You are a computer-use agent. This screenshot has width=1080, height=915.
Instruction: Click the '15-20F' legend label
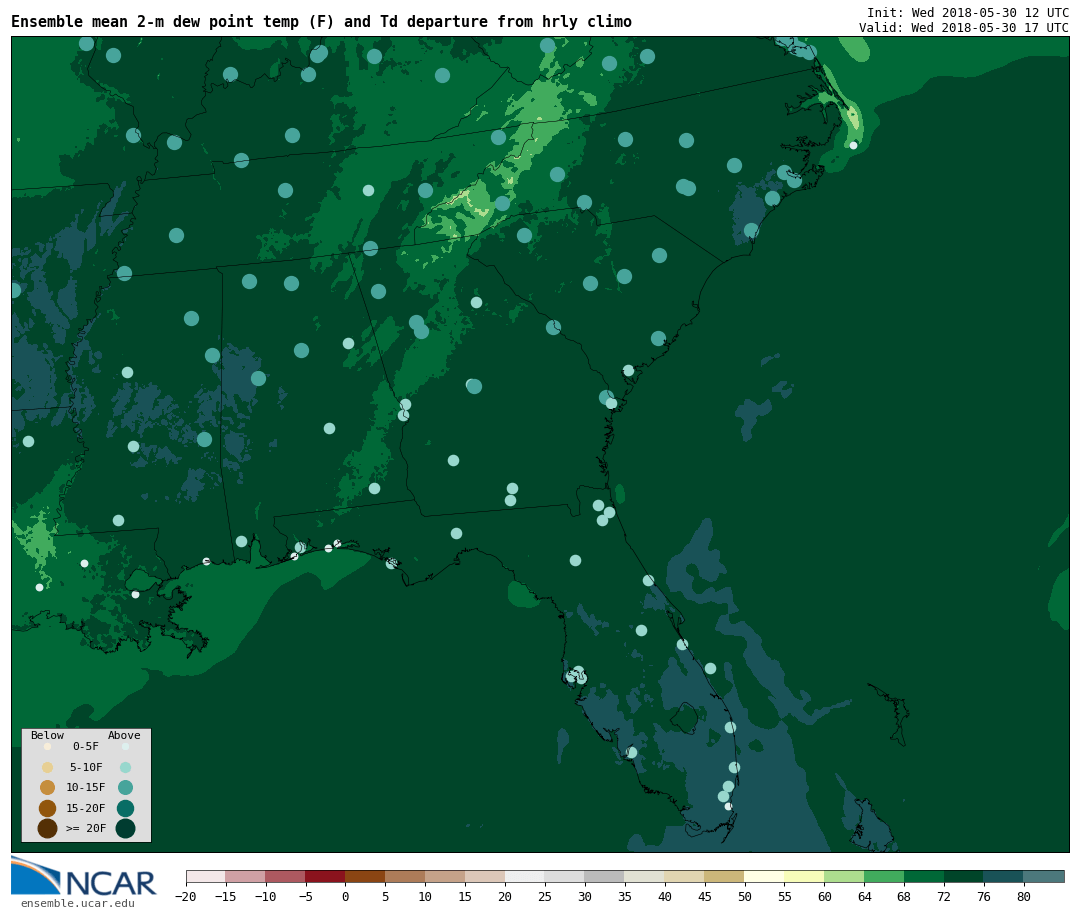86,808
